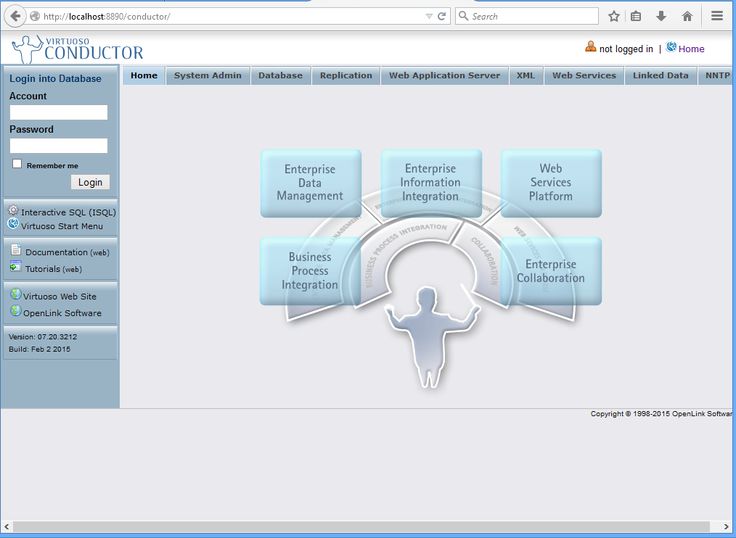Click the Web Services Platform tile
736x538 pixels.
pos(551,183)
